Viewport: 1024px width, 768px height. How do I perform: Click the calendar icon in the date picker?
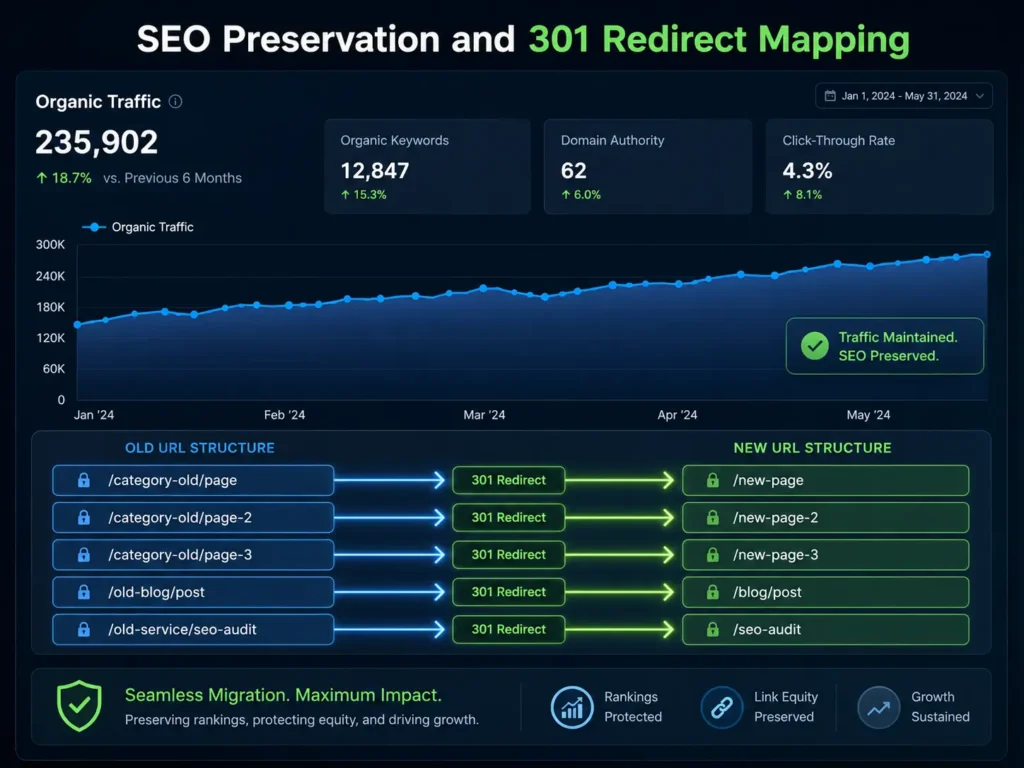[830, 96]
